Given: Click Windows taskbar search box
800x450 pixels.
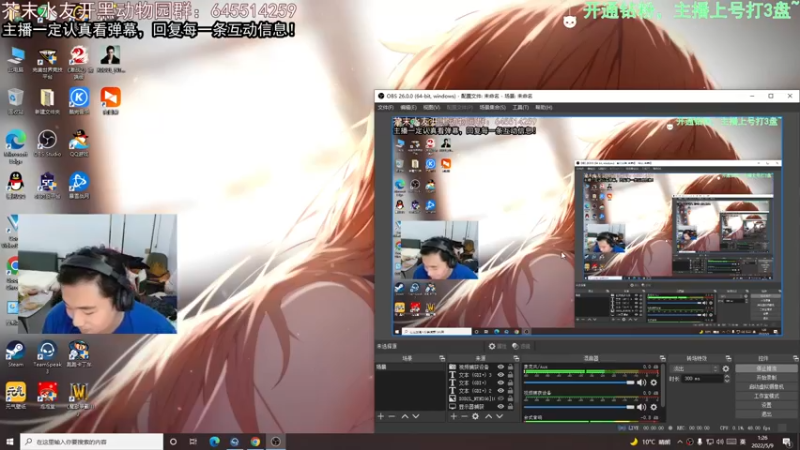Looking at the screenshot, I should [92, 442].
